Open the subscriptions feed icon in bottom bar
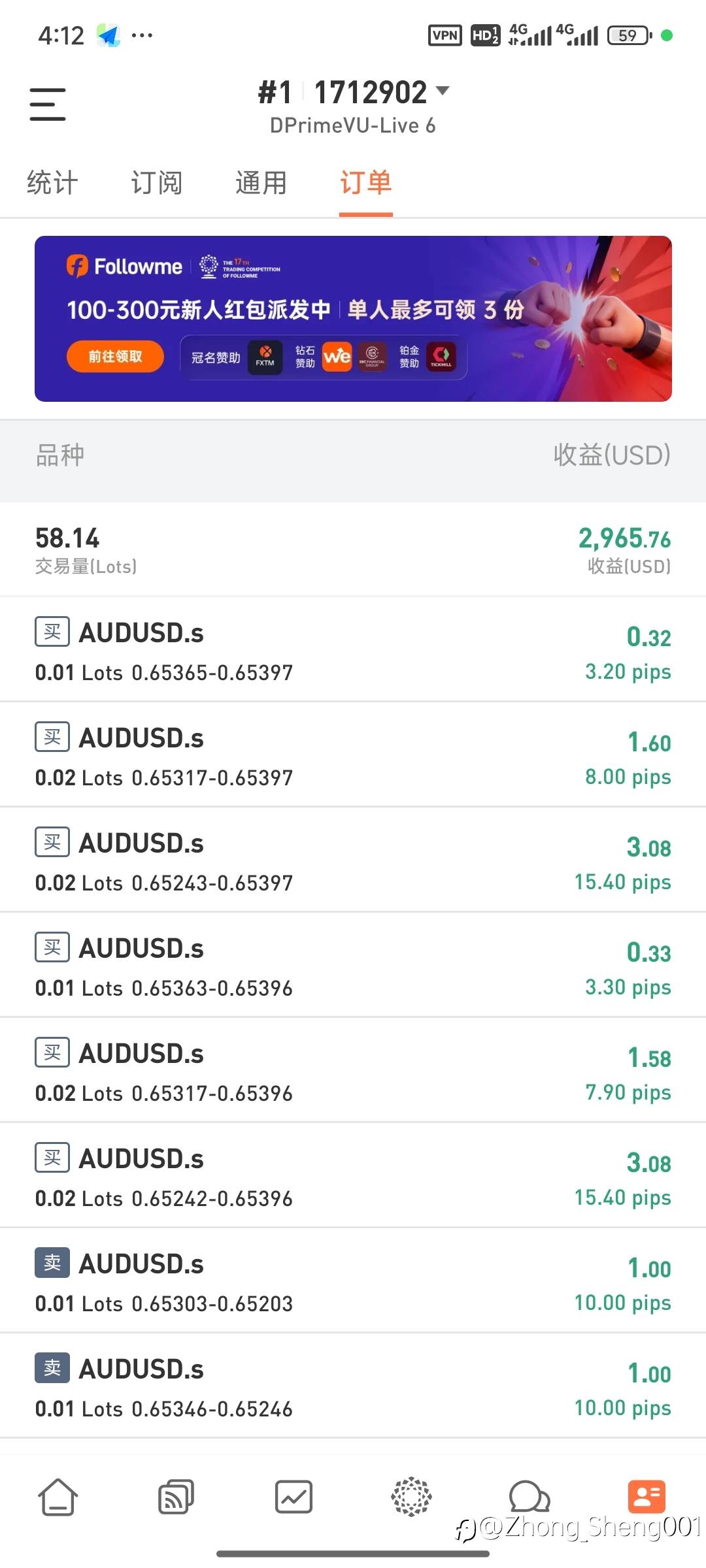This screenshot has width=706, height=1568. point(176,1496)
